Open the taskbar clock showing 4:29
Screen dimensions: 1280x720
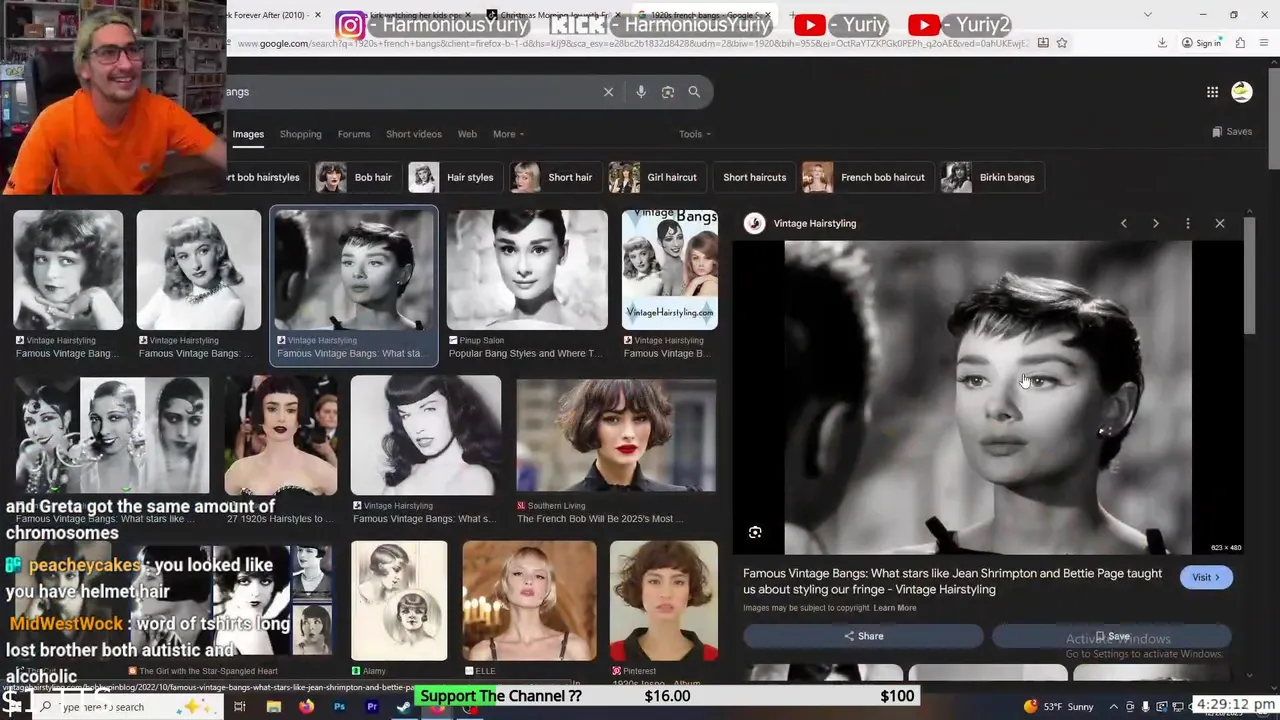coord(1235,705)
